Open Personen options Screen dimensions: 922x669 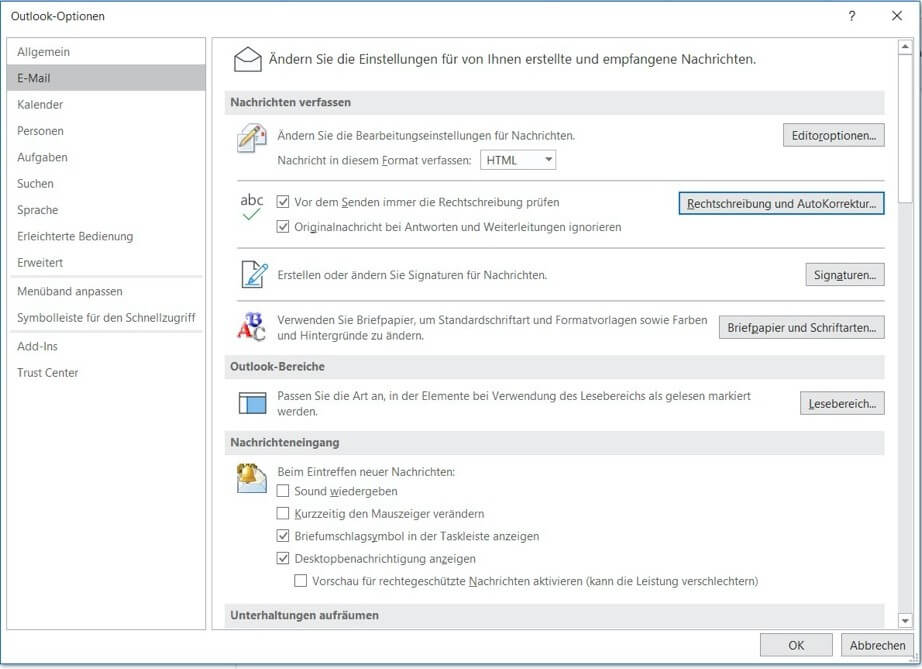coord(106,131)
